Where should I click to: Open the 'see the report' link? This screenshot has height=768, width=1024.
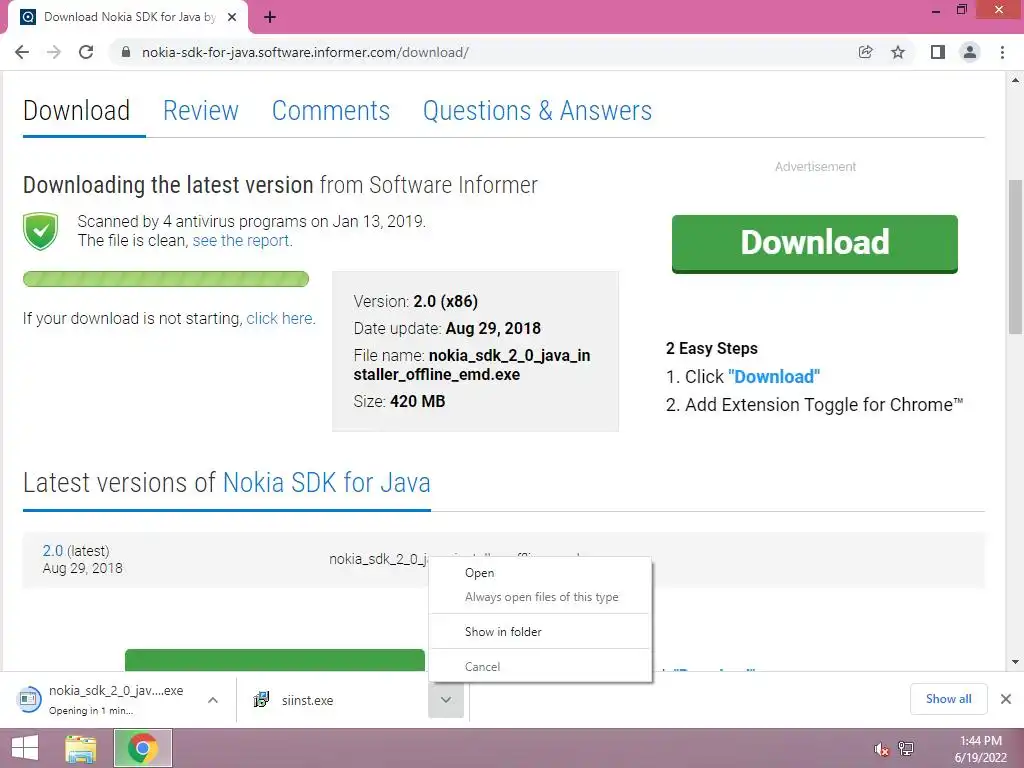pos(240,240)
